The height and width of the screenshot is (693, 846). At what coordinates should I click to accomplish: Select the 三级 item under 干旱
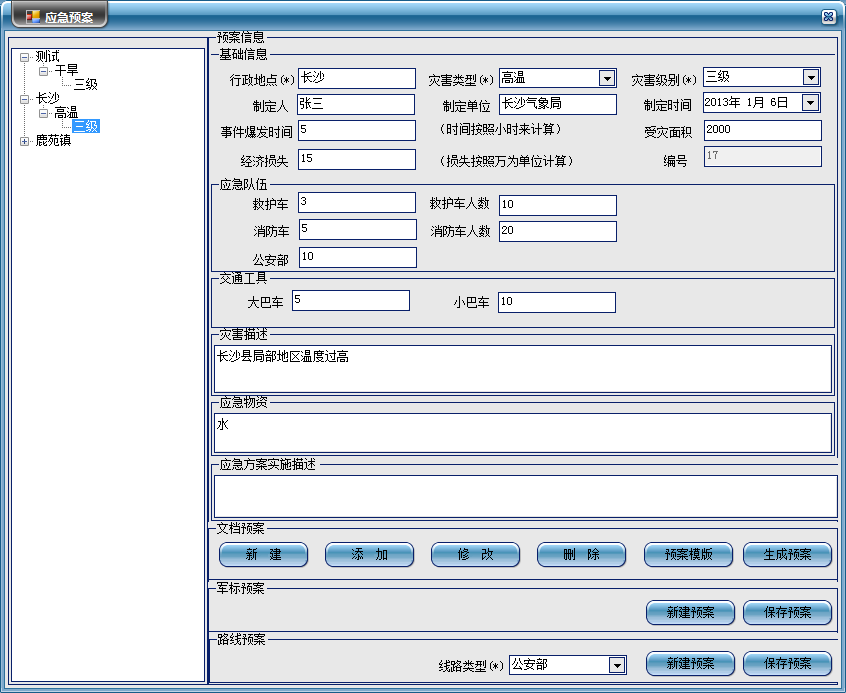coord(86,84)
